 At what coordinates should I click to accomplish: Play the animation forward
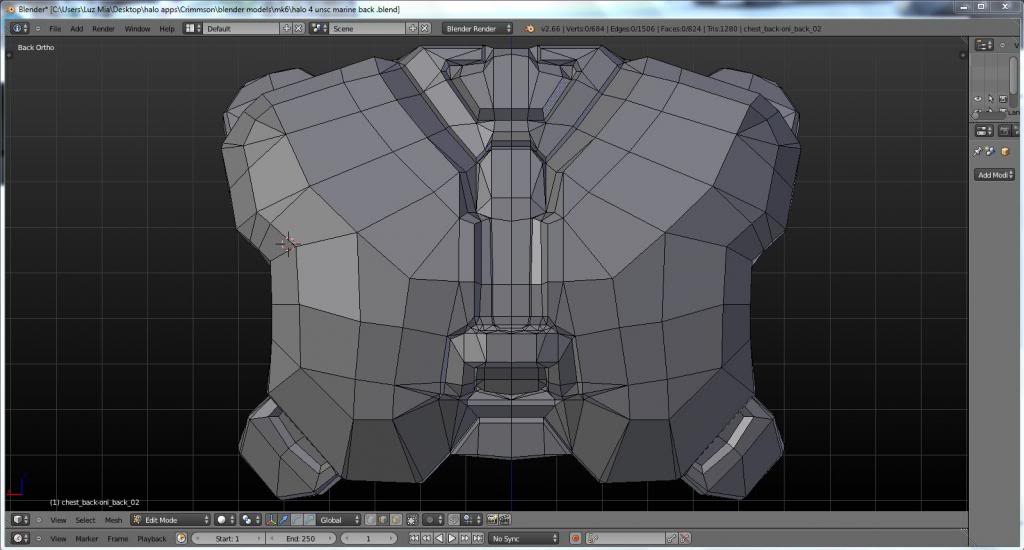452,538
